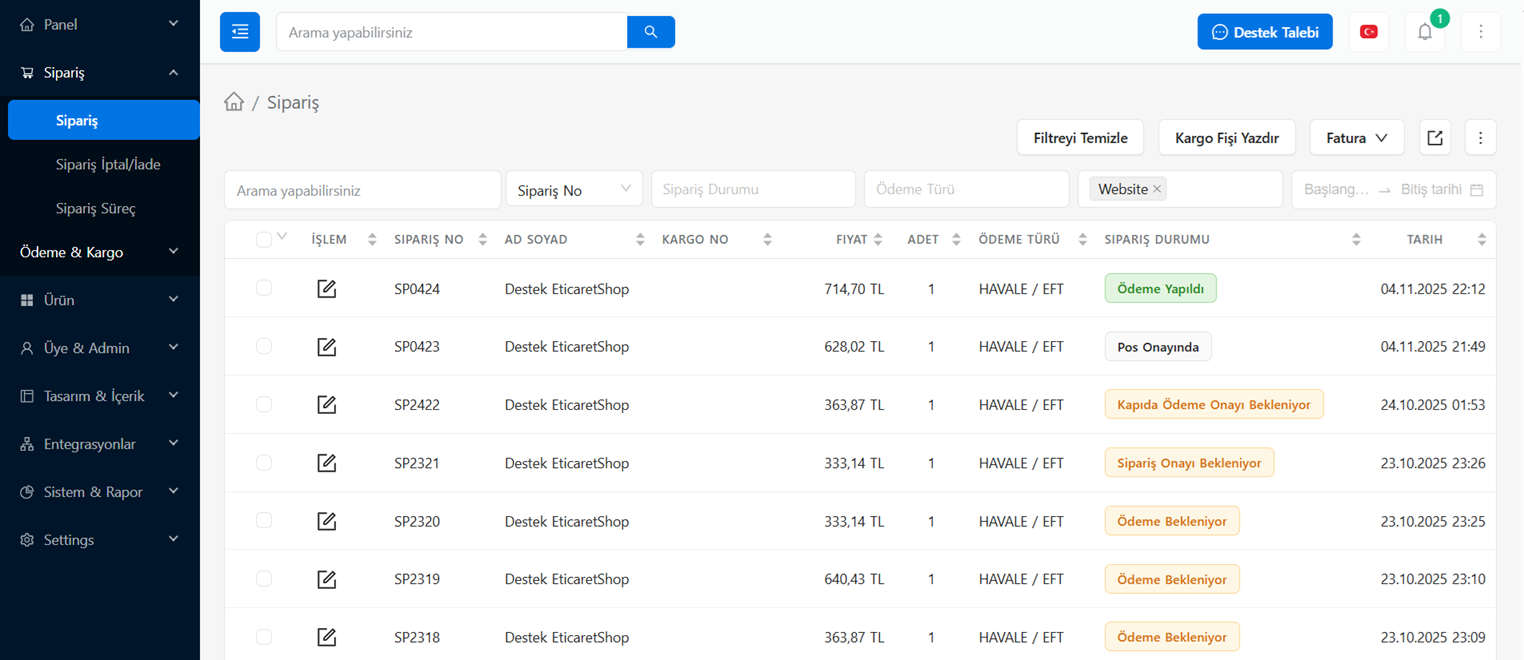Go to home via breadcrumb house icon

(x=234, y=102)
